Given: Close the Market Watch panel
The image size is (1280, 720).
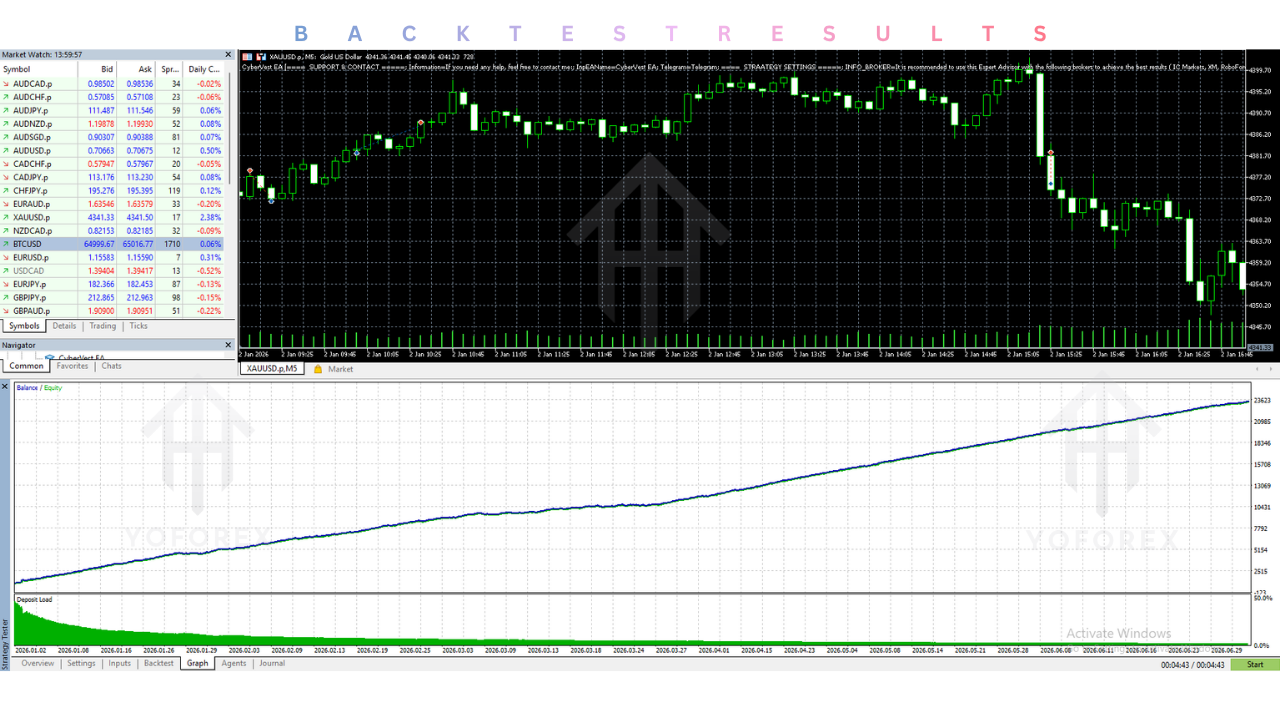Looking at the screenshot, I should click(228, 55).
